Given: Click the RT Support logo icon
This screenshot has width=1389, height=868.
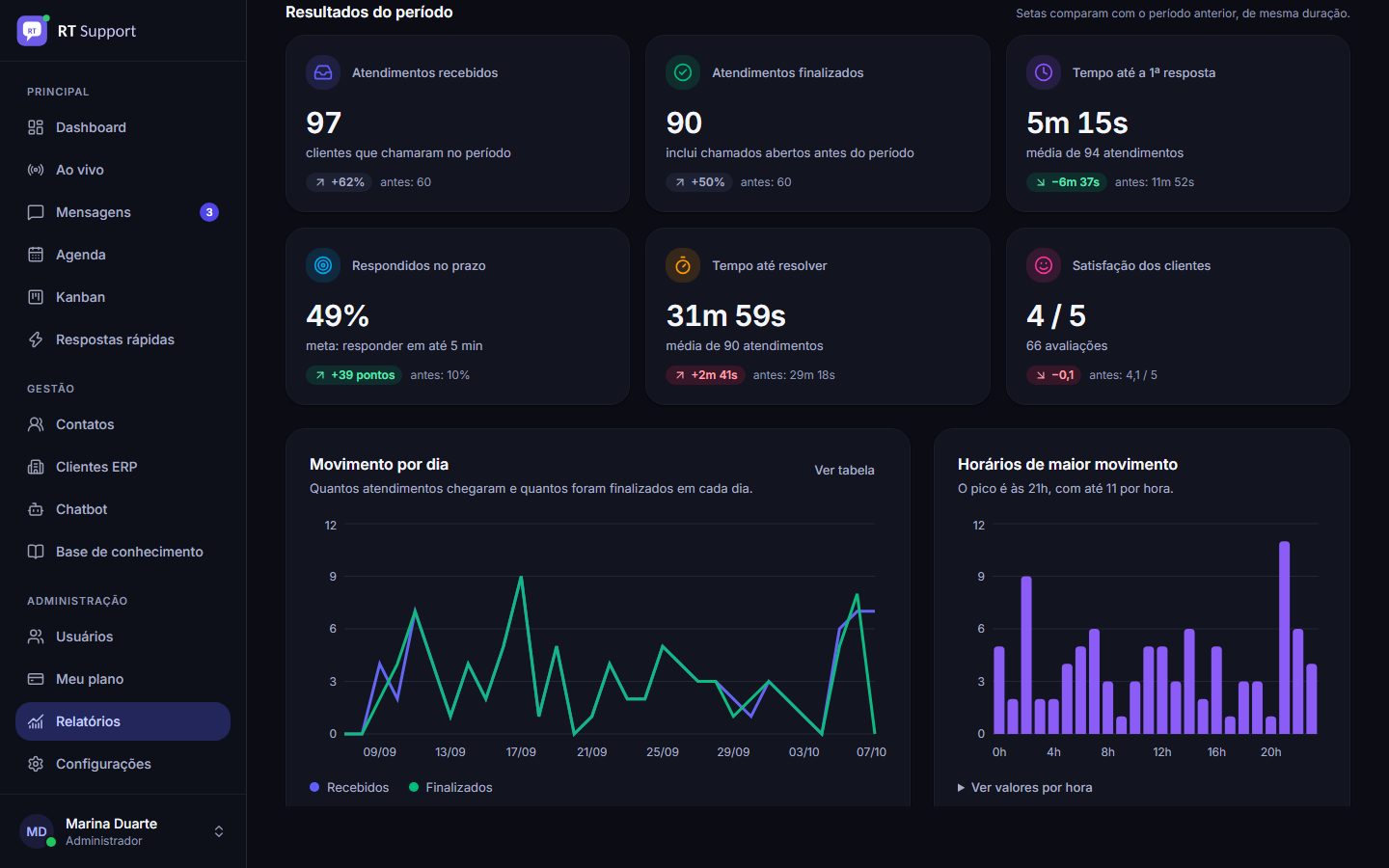Looking at the screenshot, I should tap(32, 31).
